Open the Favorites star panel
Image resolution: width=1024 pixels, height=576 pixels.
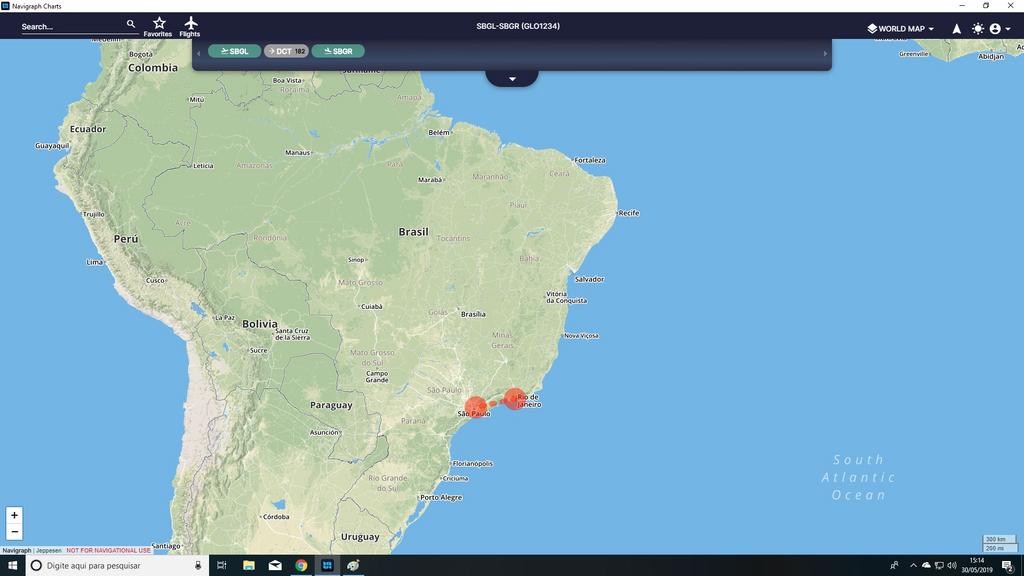coord(158,27)
